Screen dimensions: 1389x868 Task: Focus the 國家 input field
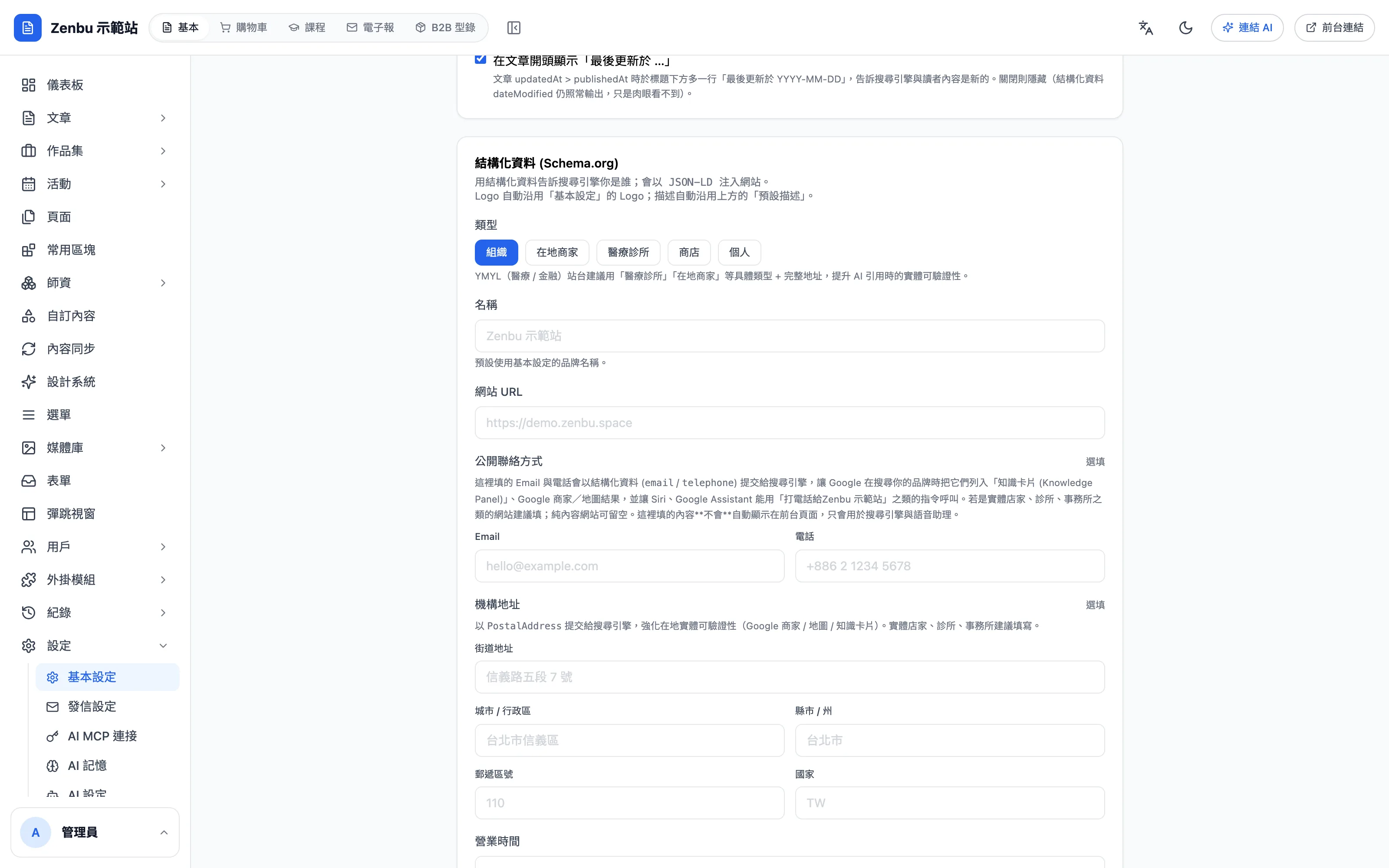pos(949,803)
